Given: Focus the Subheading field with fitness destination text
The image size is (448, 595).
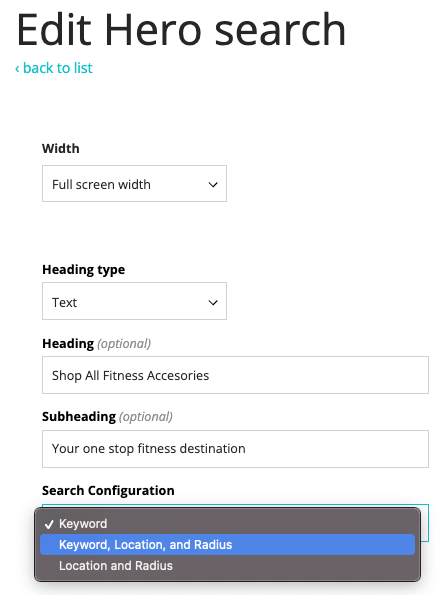Looking at the screenshot, I should (x=235, y=449).
